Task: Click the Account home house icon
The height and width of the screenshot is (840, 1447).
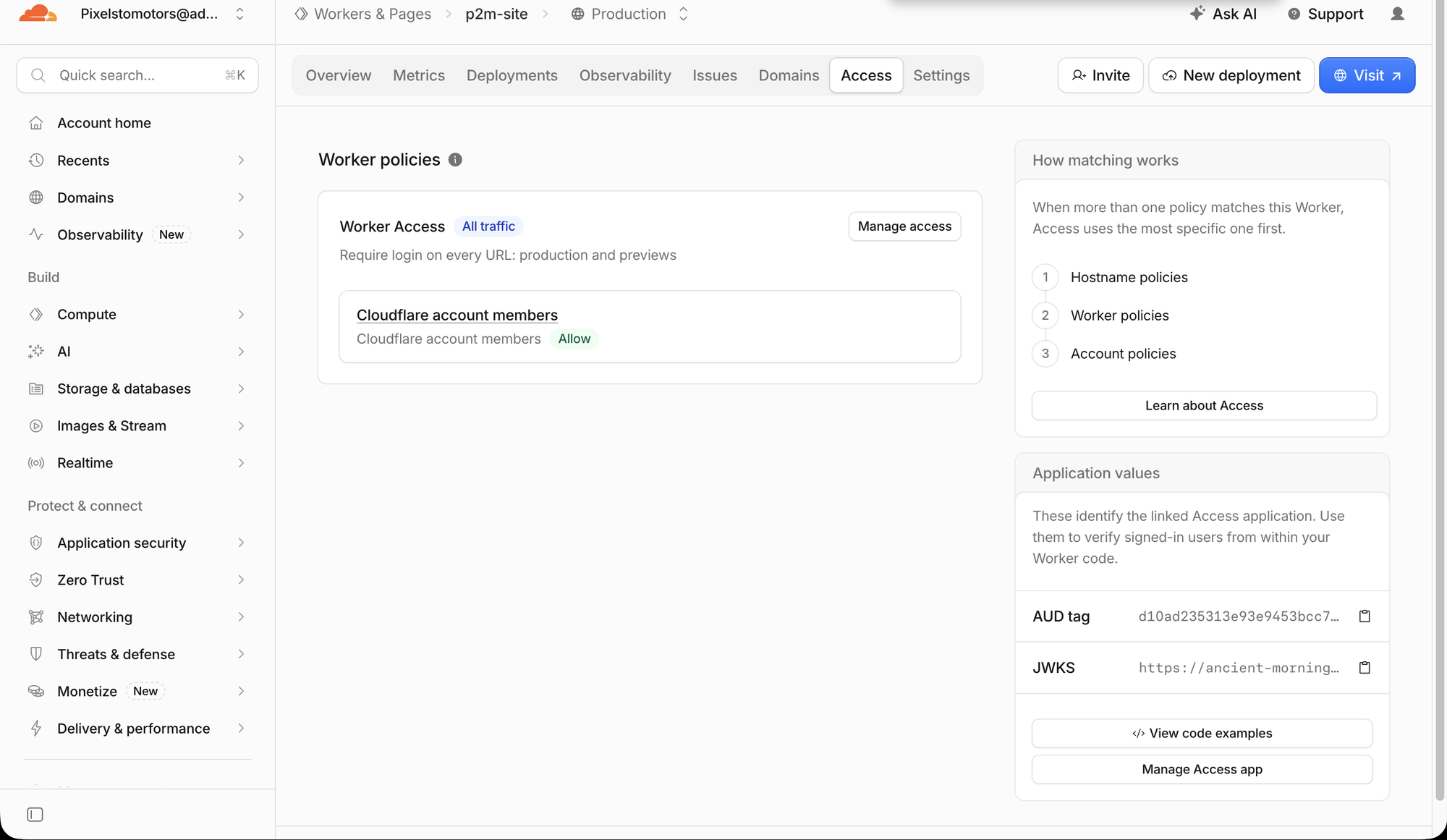Action: 36,123
